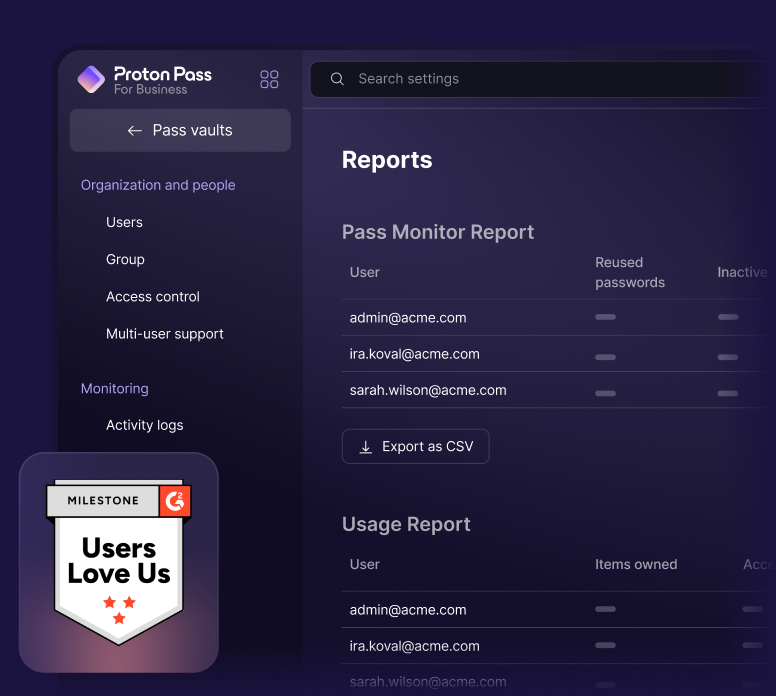Click the Reused passwords column header

click(x=630, y=272)
